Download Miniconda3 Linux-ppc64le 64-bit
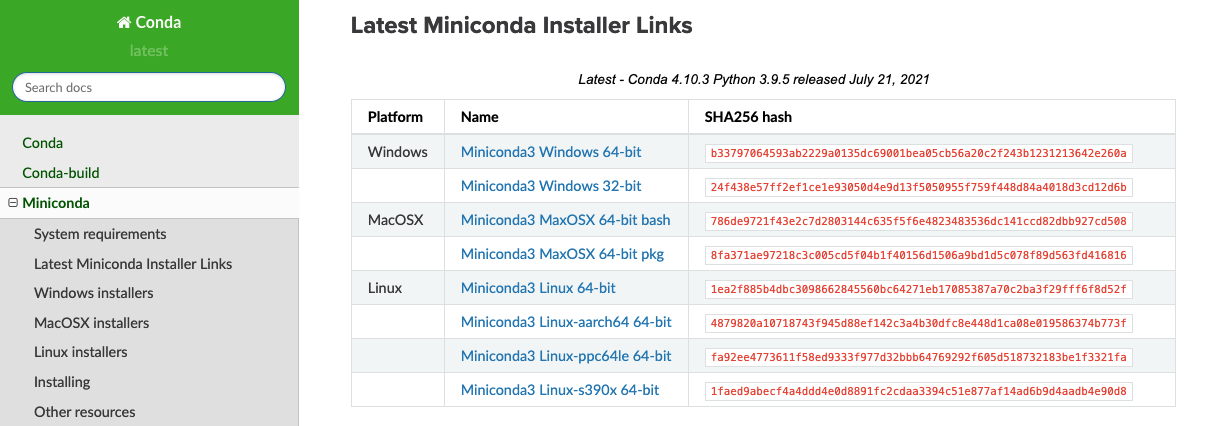1219x426 pixels. point(566,356)
